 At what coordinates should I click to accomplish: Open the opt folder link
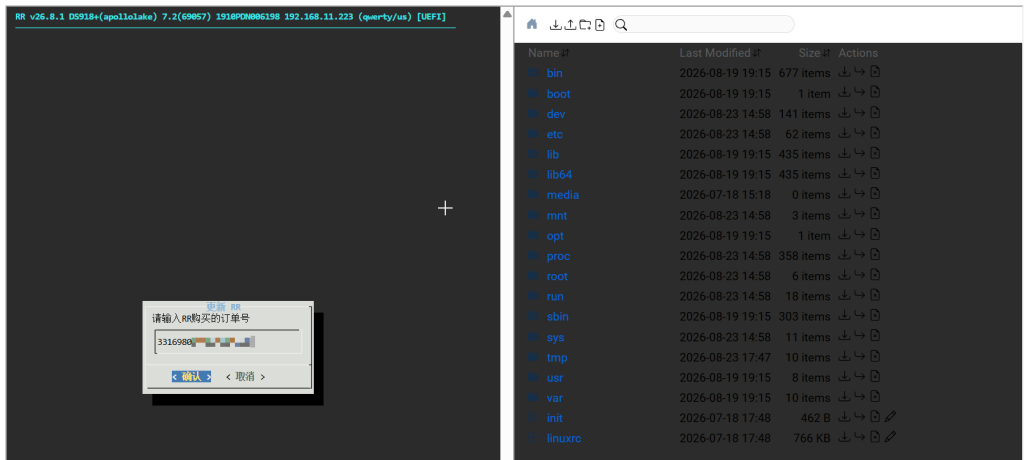(x=555, y=236)
